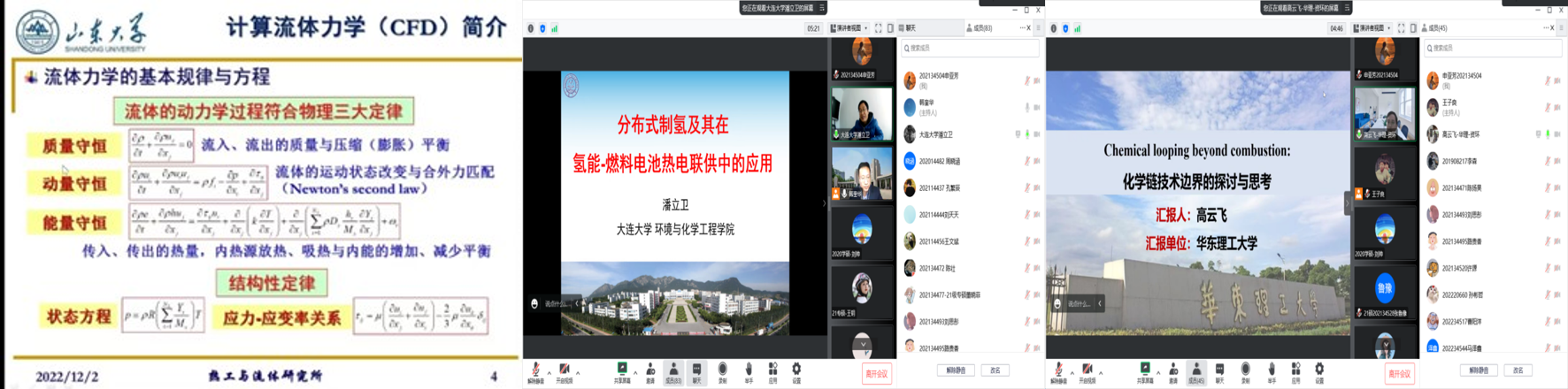This screenshot has height=389, width=1568.
Task: Click blue security shield icon in right window
Action: [1065, 28]
